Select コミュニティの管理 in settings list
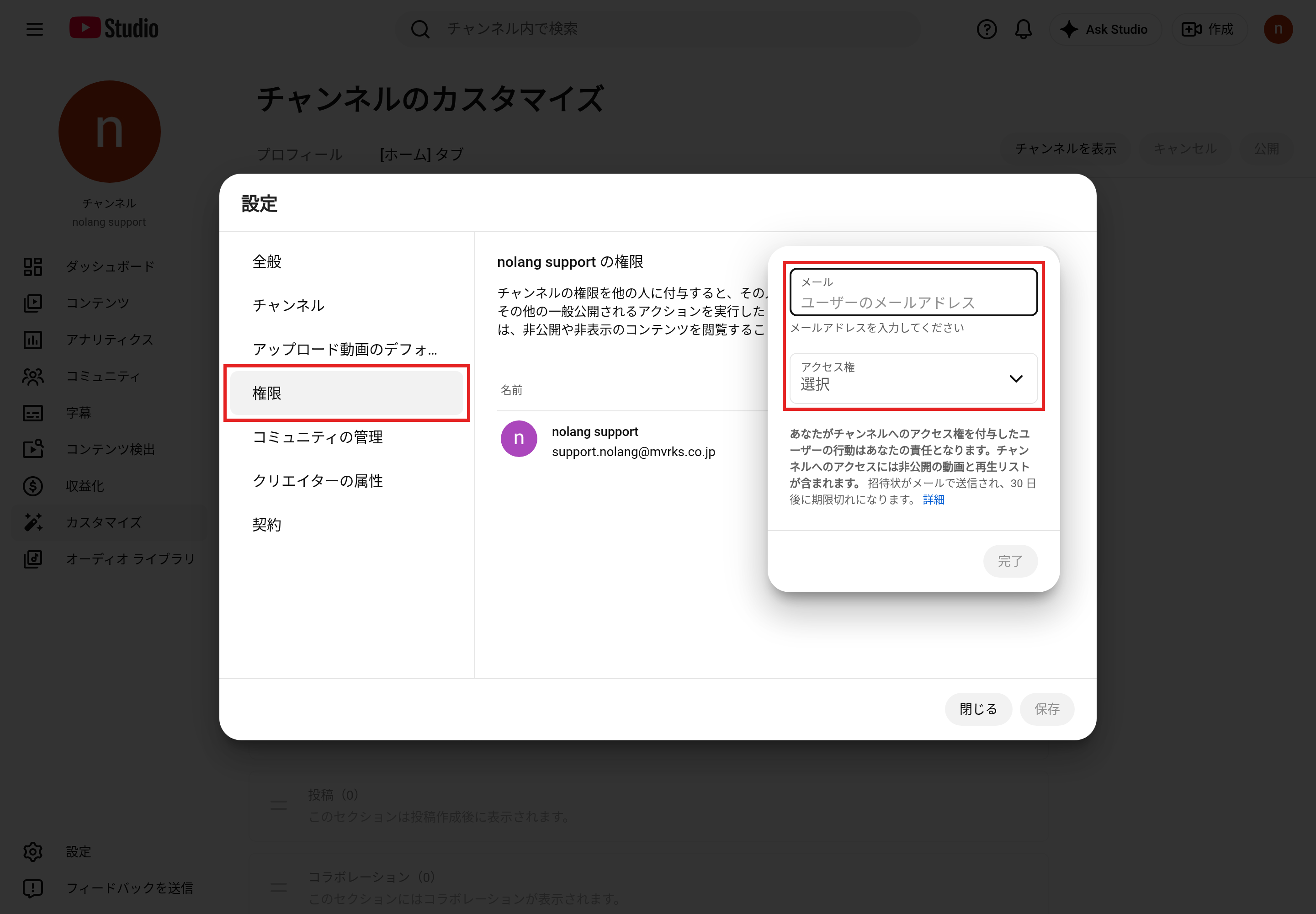The width and height of the screenshot is (1316, 914). tap(346, 437)
